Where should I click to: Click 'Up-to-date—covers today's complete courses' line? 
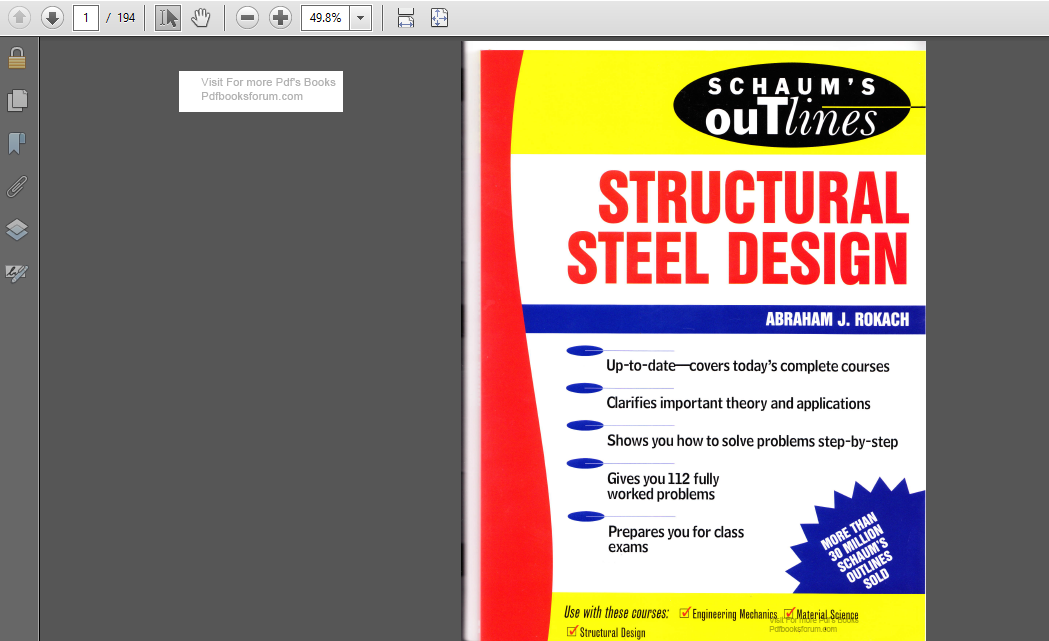747,366
